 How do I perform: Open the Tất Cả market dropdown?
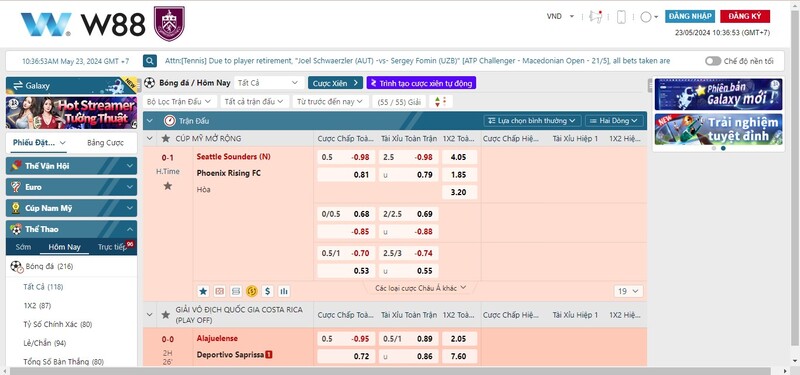(268, 83)
